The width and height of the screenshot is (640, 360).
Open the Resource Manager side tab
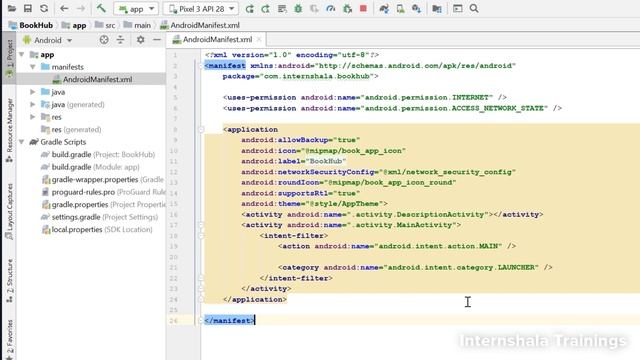(9, 131)
